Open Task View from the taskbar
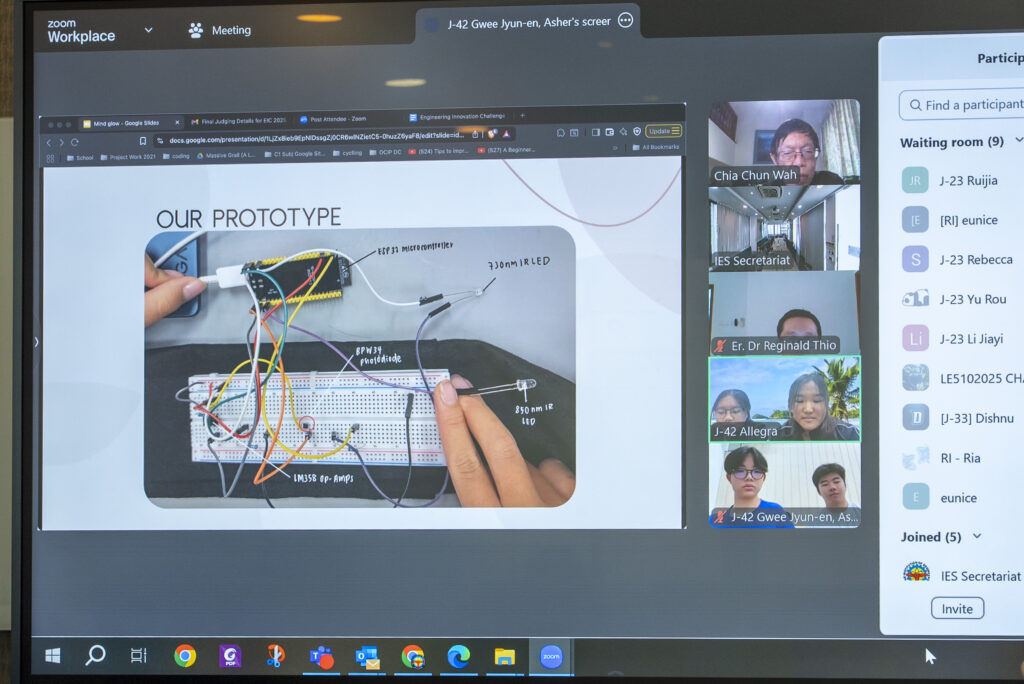The image size is (1024, 684). click(139, 656)
